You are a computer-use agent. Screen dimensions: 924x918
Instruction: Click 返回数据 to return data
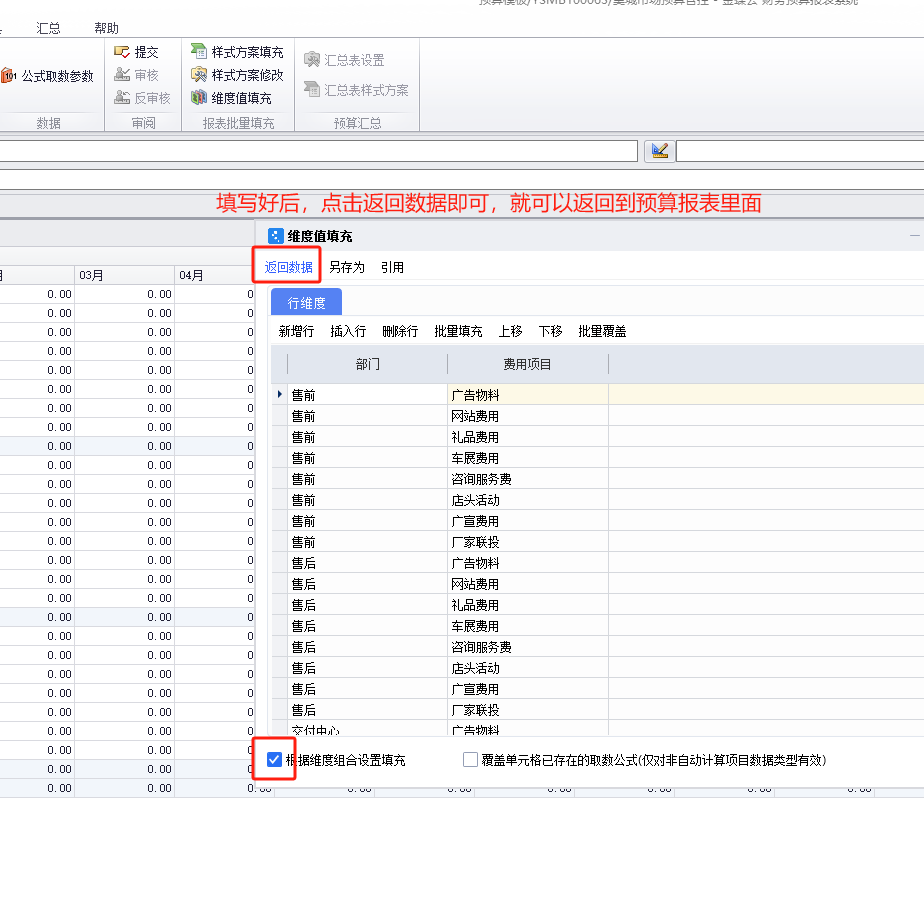[288, 267]
